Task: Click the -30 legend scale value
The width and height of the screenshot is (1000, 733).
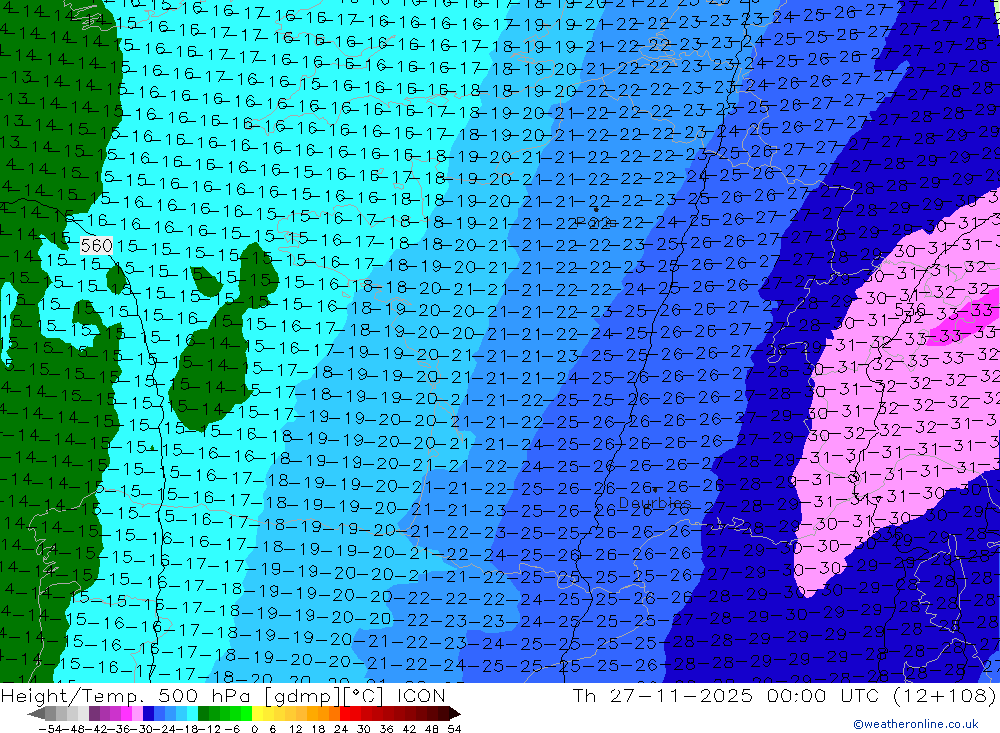Action: [142, 729]
